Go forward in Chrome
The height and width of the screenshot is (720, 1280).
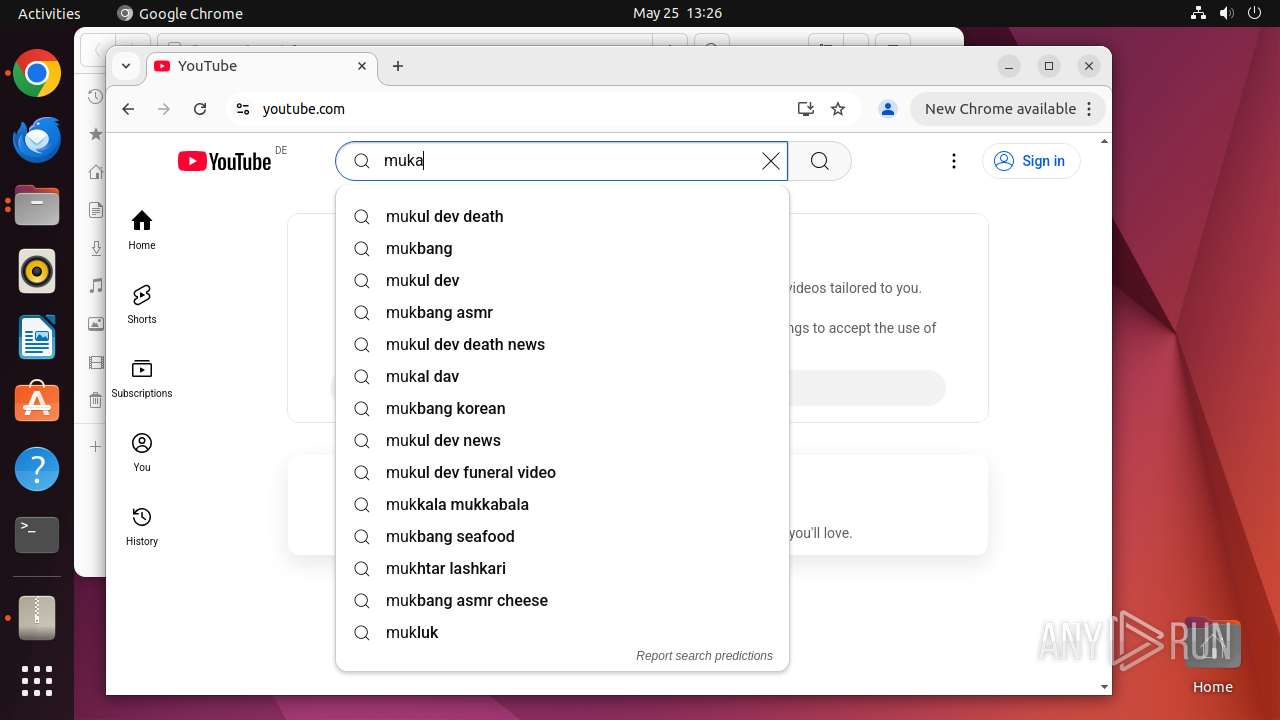click(164, 109)
